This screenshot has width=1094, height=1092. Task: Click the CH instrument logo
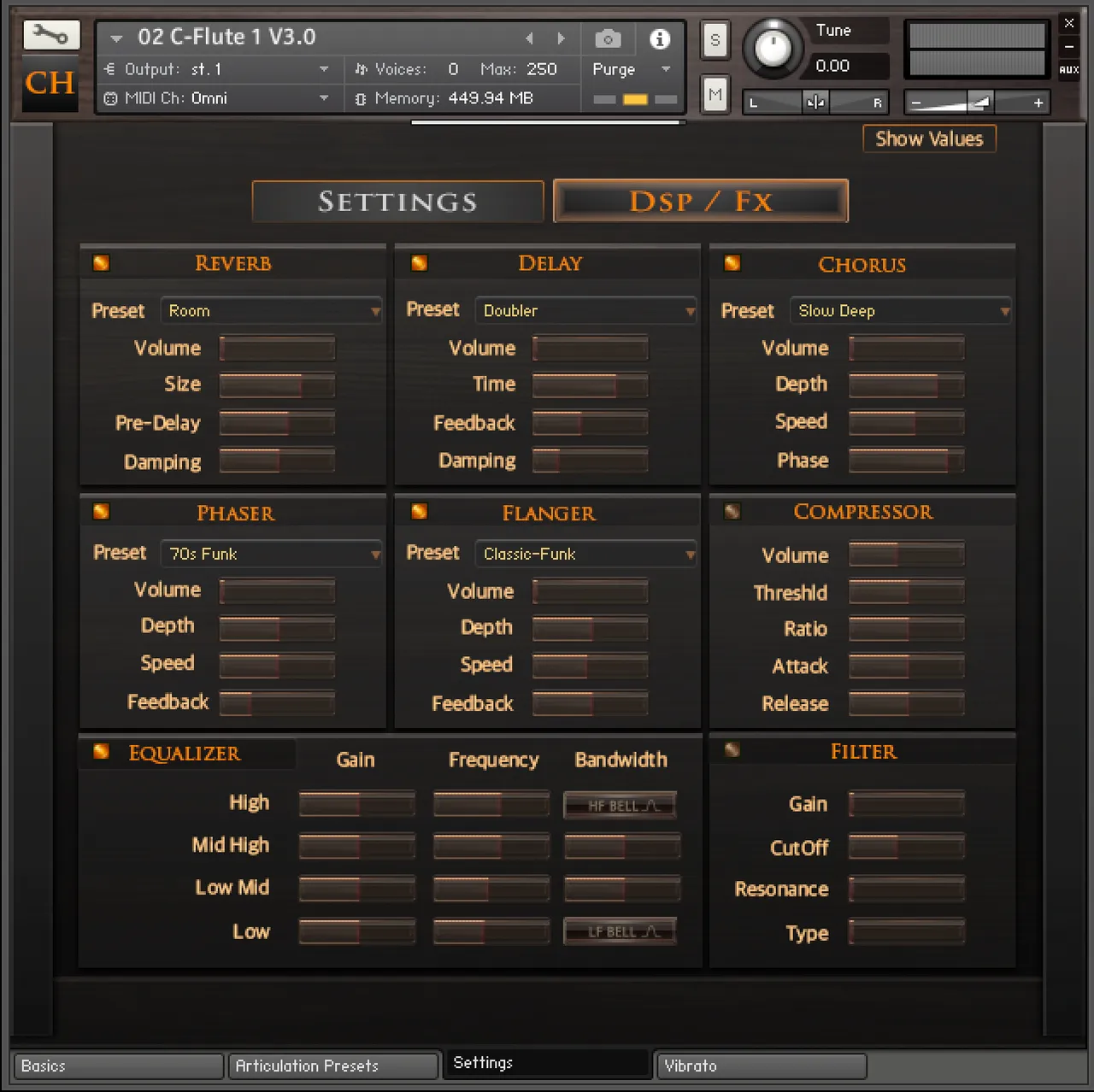click(x=50, y=83)
